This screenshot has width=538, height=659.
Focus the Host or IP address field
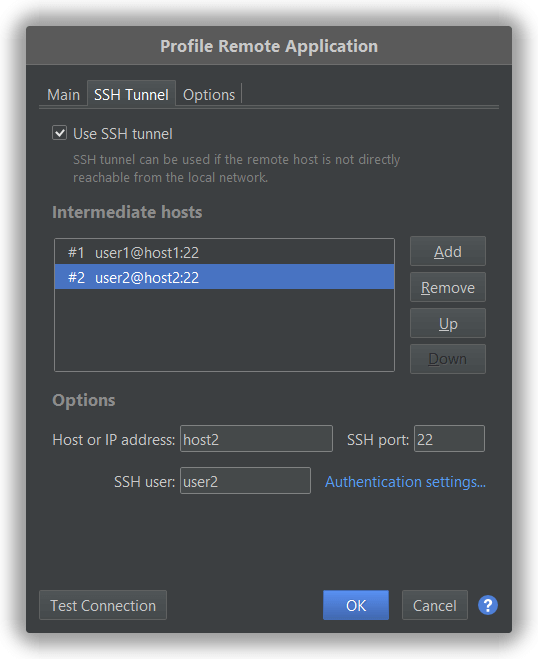pos(256,439)
